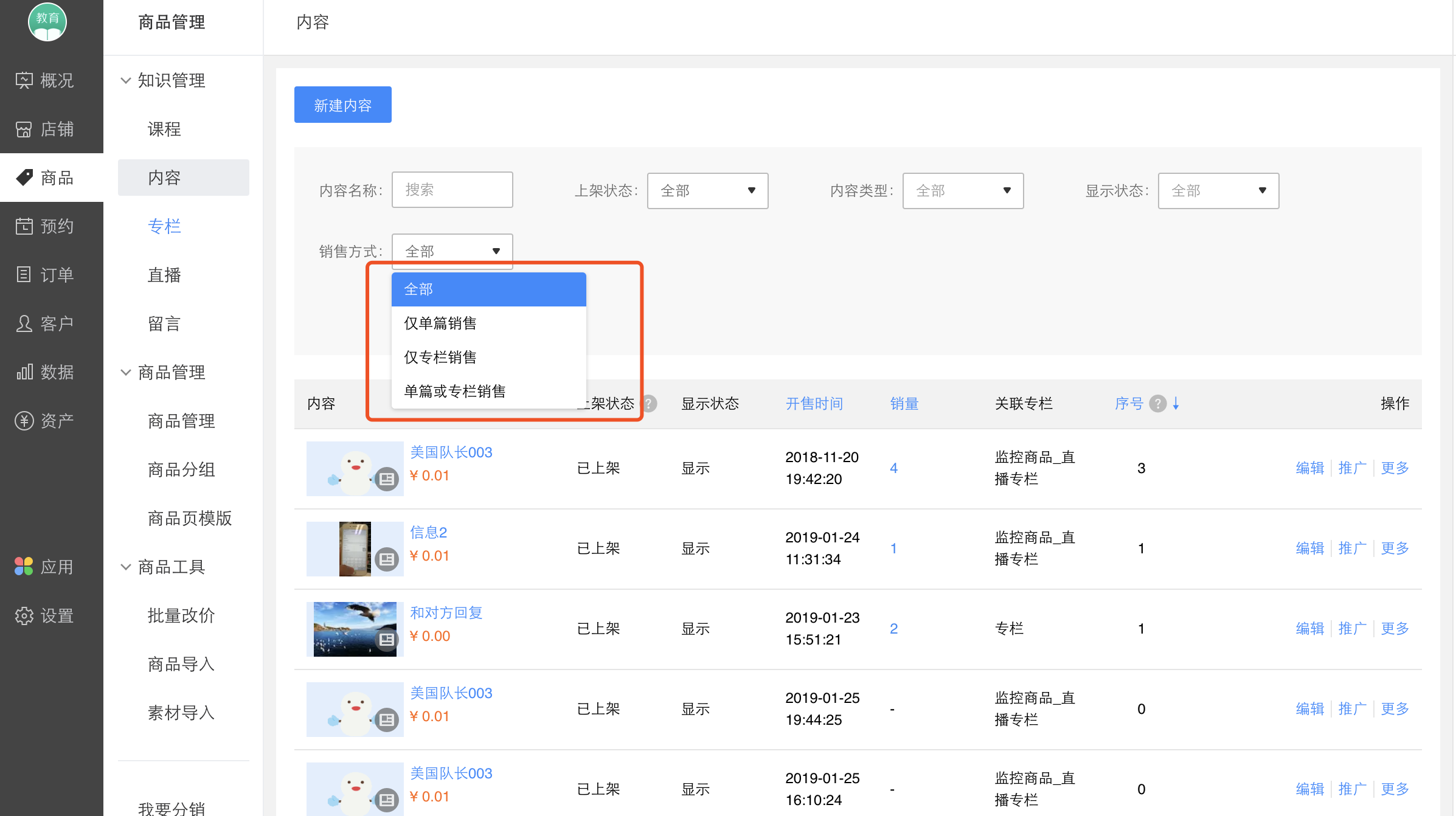Open 商品导入 tool
The height and width of the screenshot is (816, 1456).
[x=181, y=664]
